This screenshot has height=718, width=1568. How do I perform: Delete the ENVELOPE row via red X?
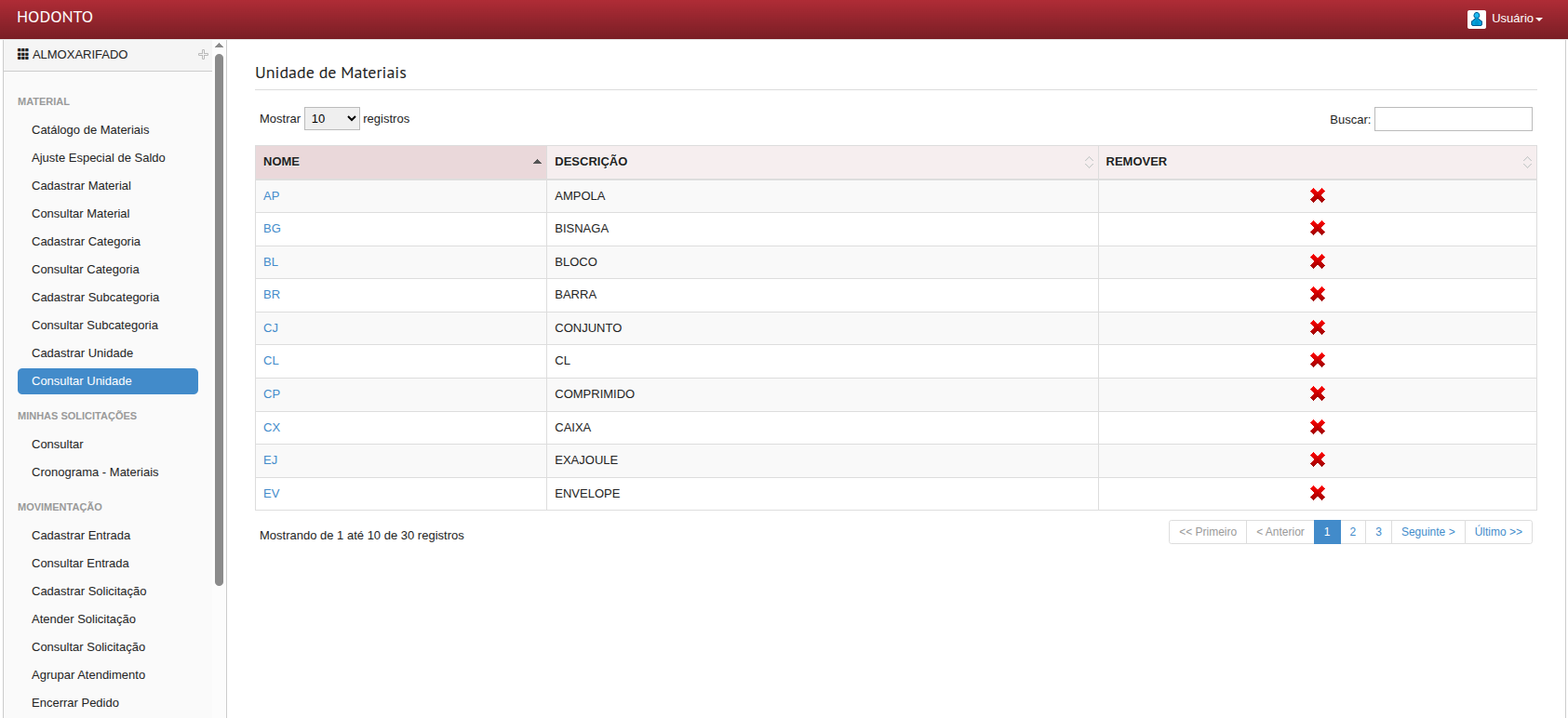tap(1317, 493)
